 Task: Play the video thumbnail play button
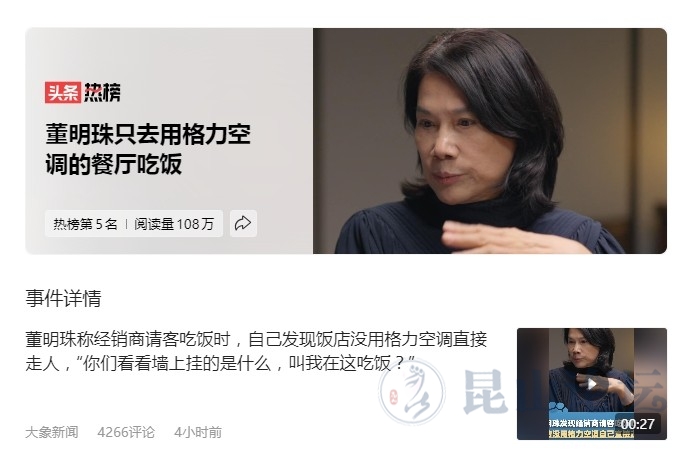click(x=592, y=384)
